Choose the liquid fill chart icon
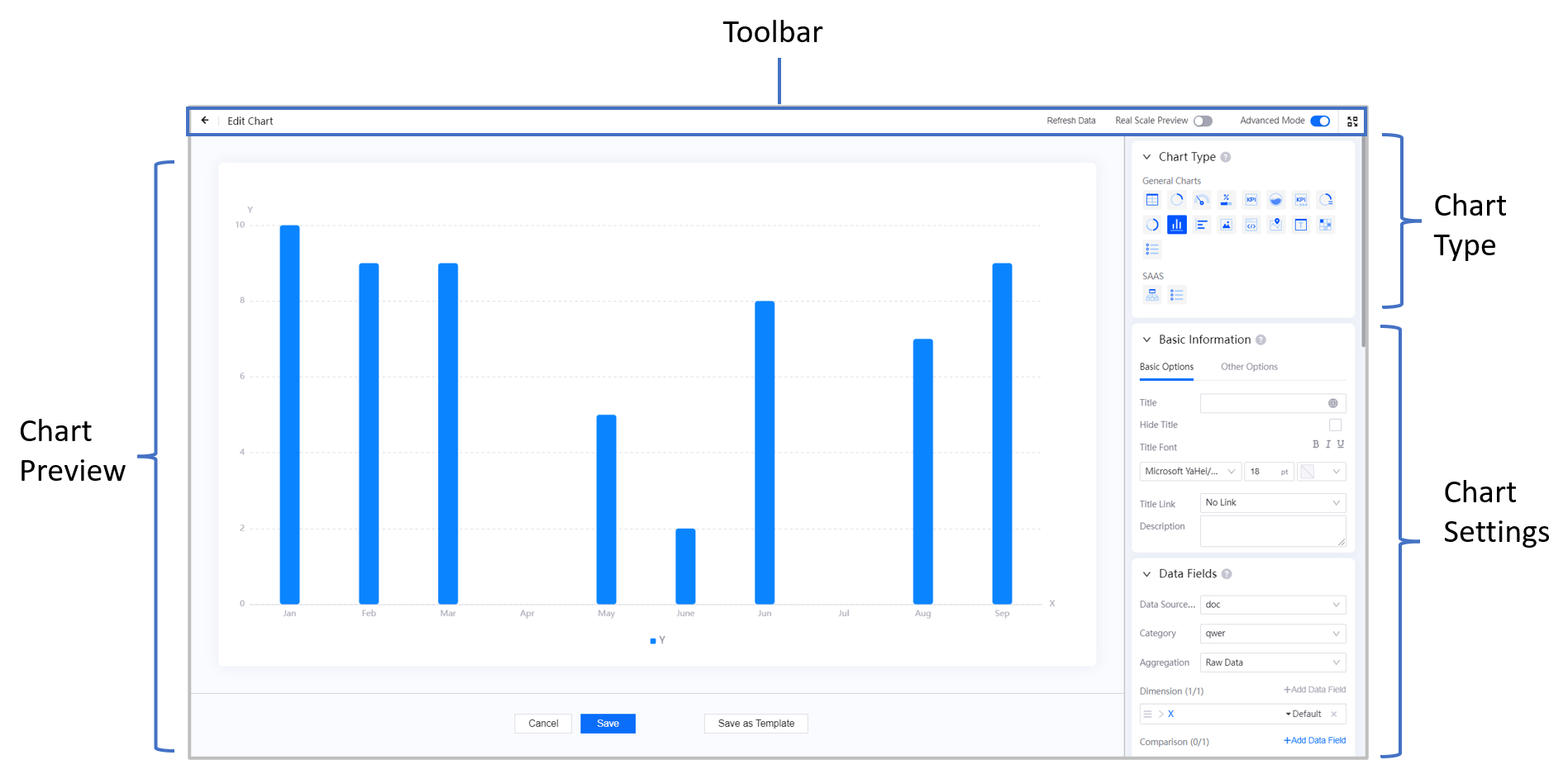Viewport: 1568px width, 779px height. 1275,200
